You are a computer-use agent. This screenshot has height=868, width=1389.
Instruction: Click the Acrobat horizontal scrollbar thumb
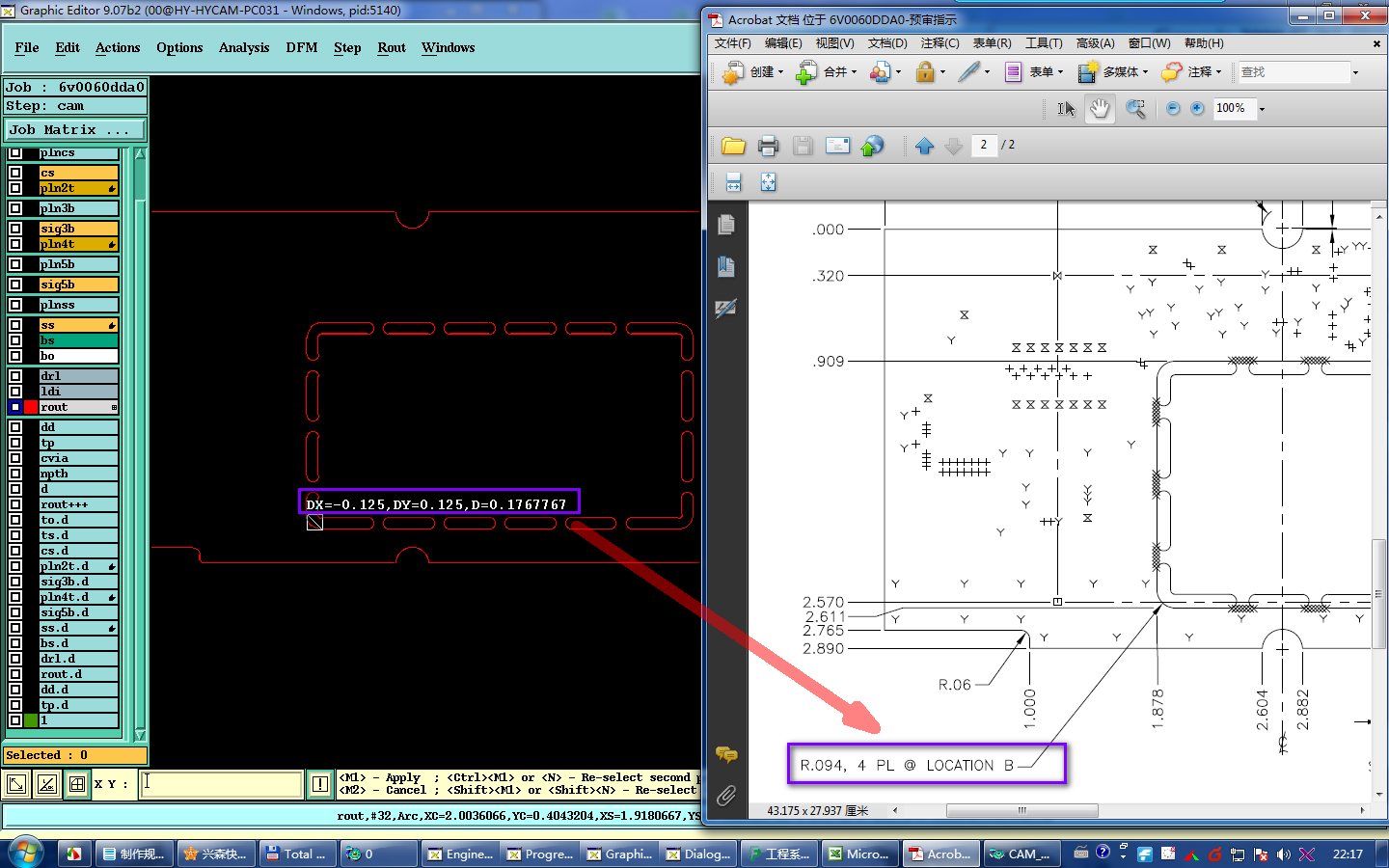pos(1022,810)
